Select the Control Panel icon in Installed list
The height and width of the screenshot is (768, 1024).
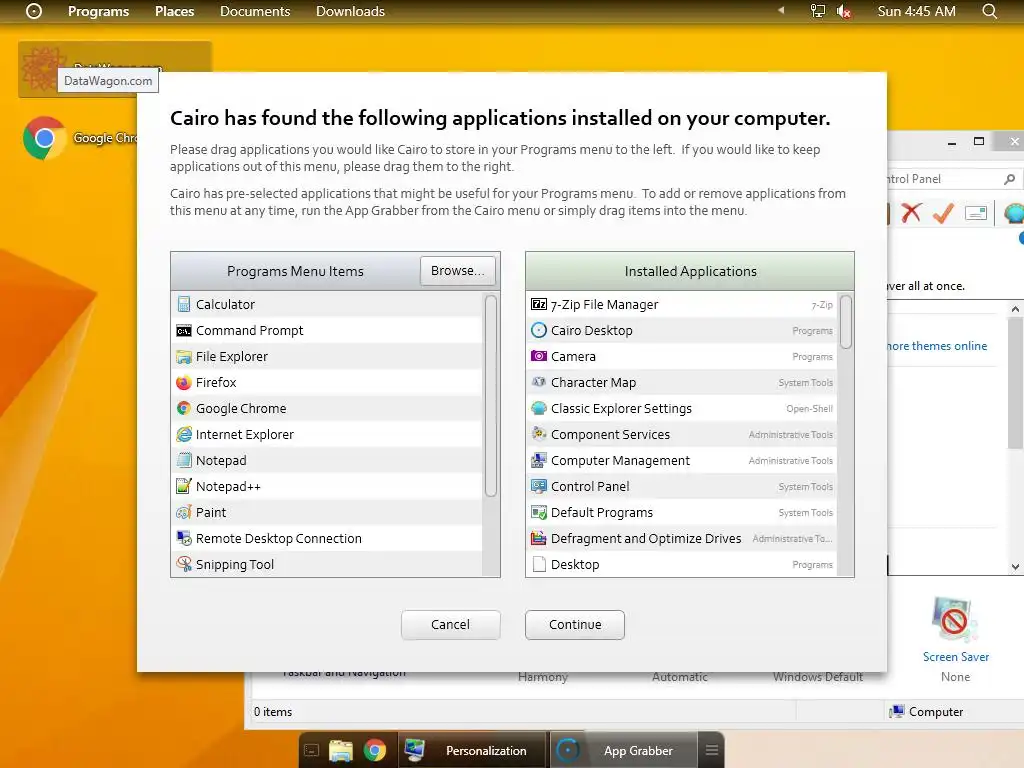[539, 486]
